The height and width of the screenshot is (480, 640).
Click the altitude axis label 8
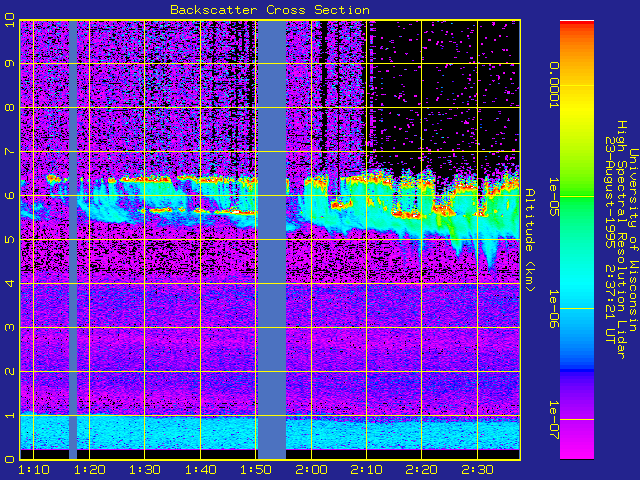[9, 107]
